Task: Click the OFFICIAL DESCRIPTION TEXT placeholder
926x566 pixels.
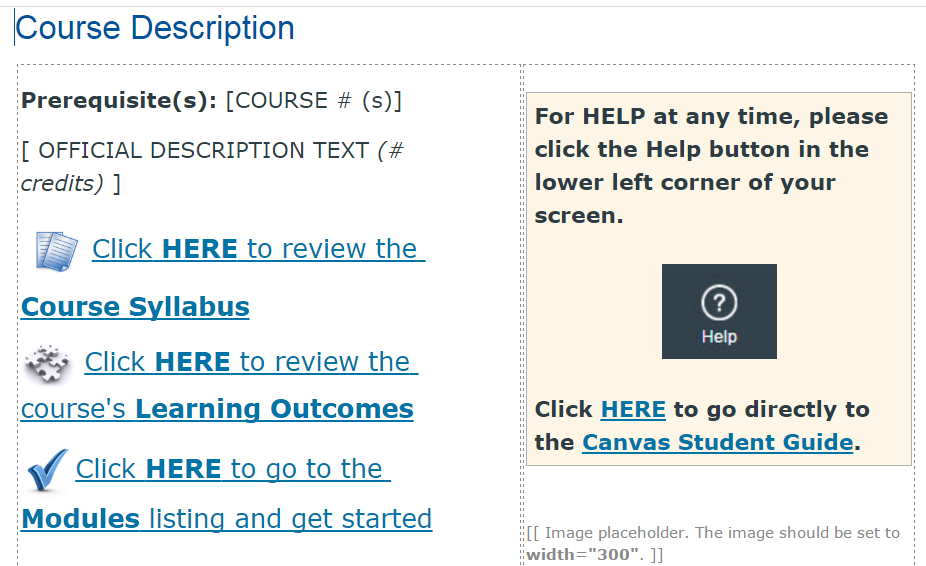Action: [195, 151]
